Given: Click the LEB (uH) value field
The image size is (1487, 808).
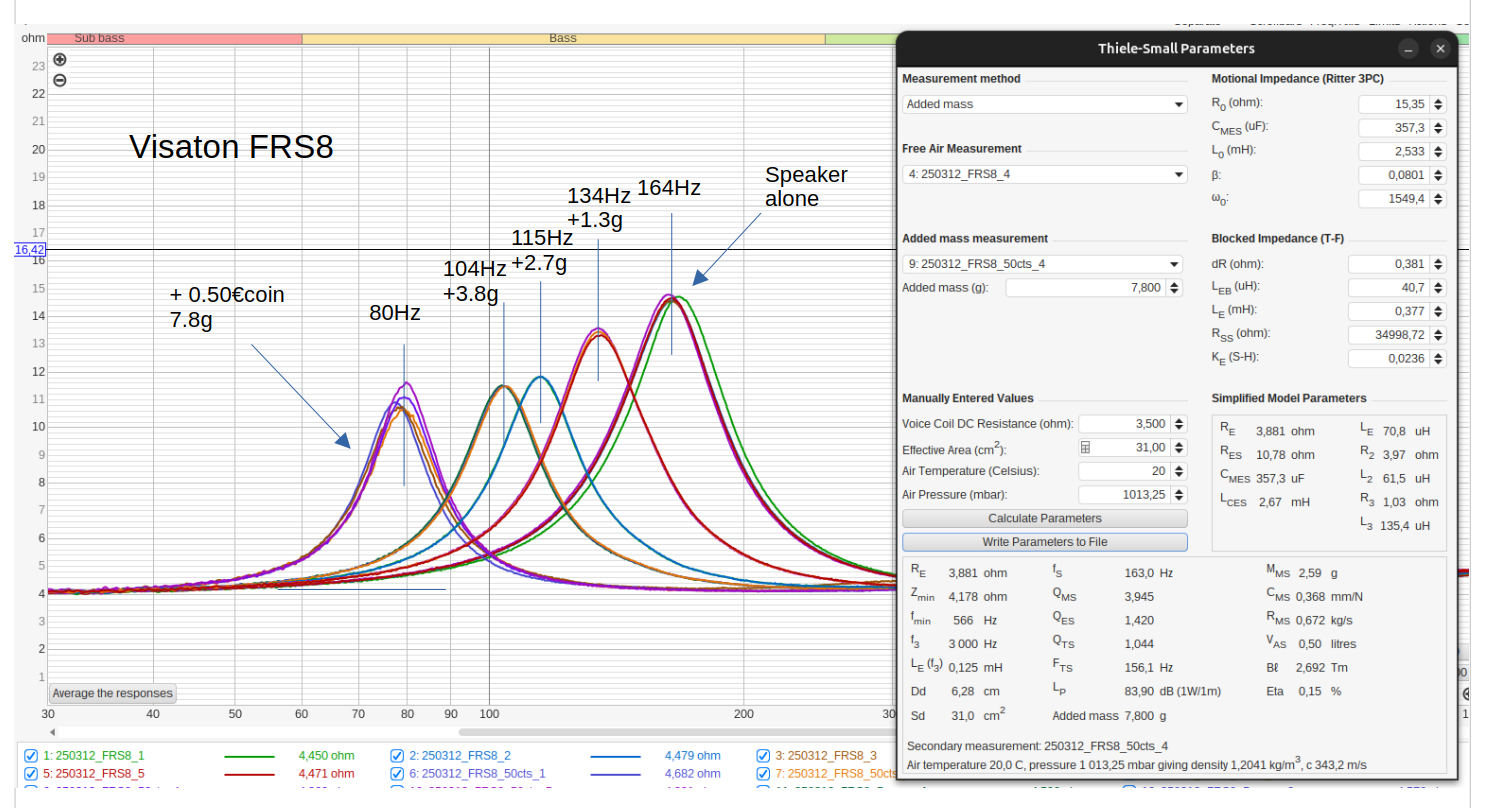Looking at the screenshot, I should (x=1388, y=288).
